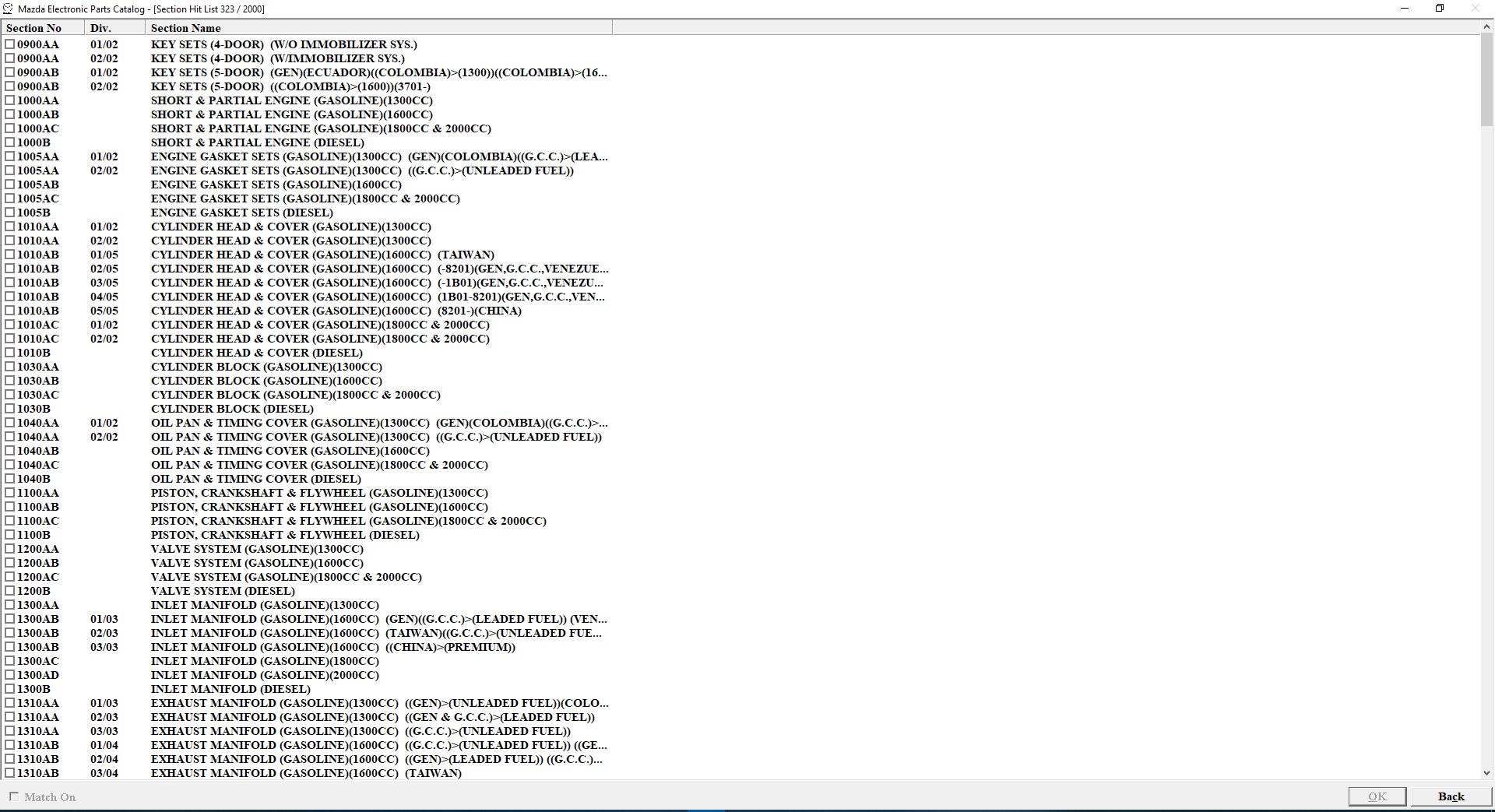The image size is (1495, 812).
Task: Check the 1200AA VALVE SYSTEM (1300CC) checkbox
Action: [9, 549]
